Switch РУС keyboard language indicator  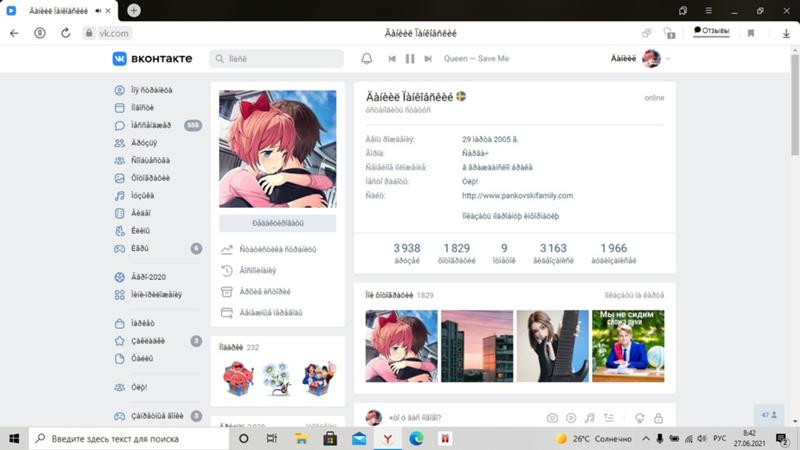click(x=719, y=439)
